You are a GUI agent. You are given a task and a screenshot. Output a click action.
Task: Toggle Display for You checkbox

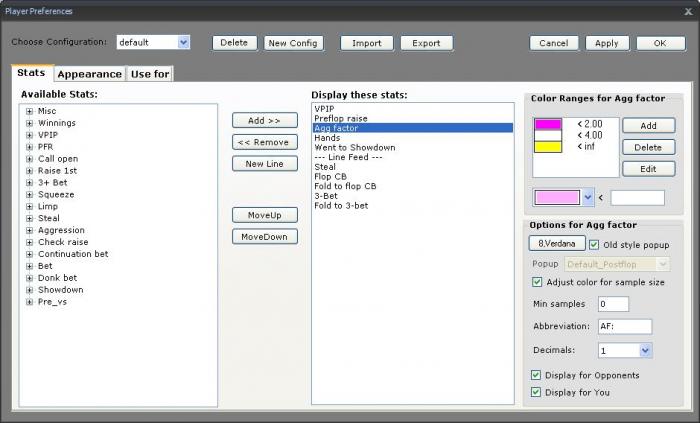[536, 392]
